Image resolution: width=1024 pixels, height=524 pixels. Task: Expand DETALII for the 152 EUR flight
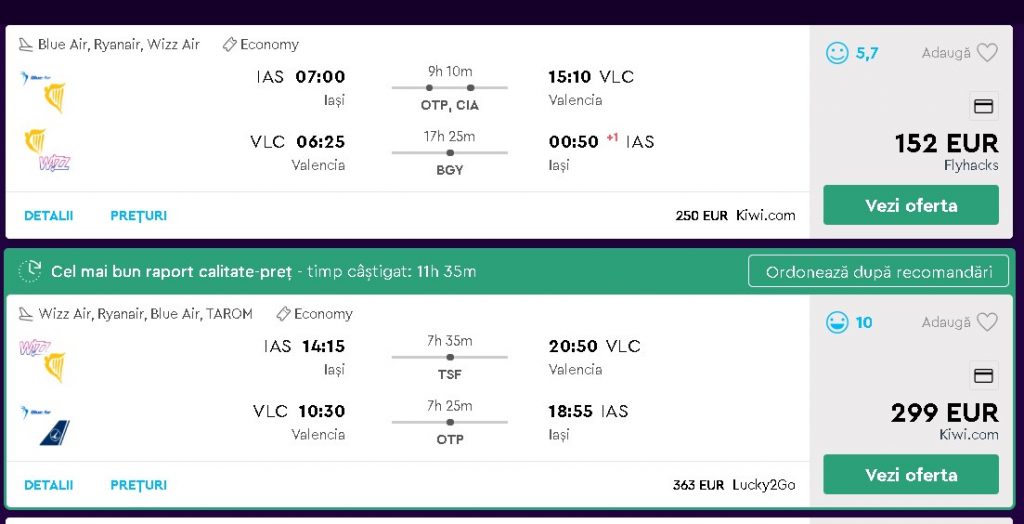click(x=49, y=215)
